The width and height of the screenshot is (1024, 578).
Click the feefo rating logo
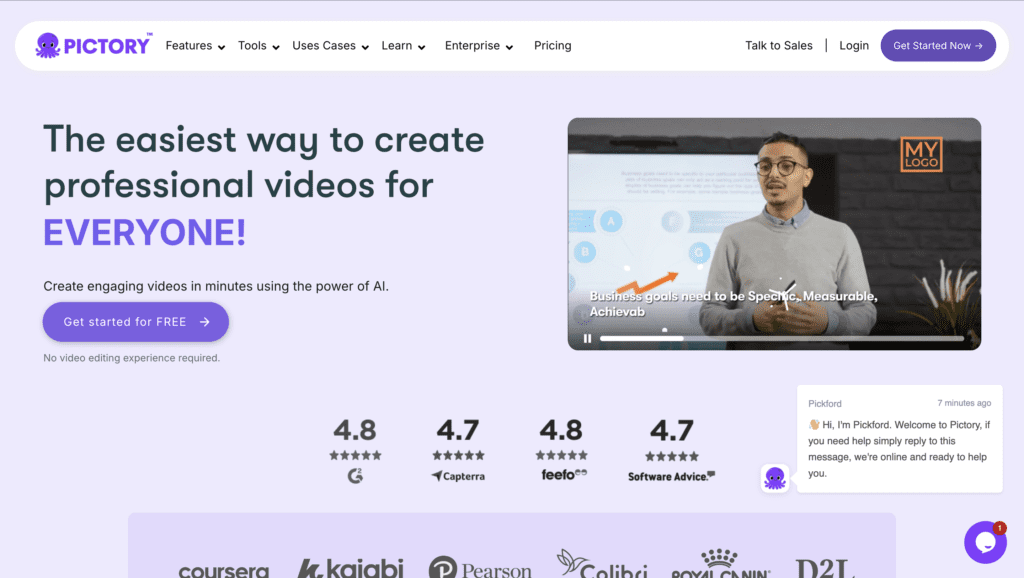pyautogui.click(x=564, y=475)
